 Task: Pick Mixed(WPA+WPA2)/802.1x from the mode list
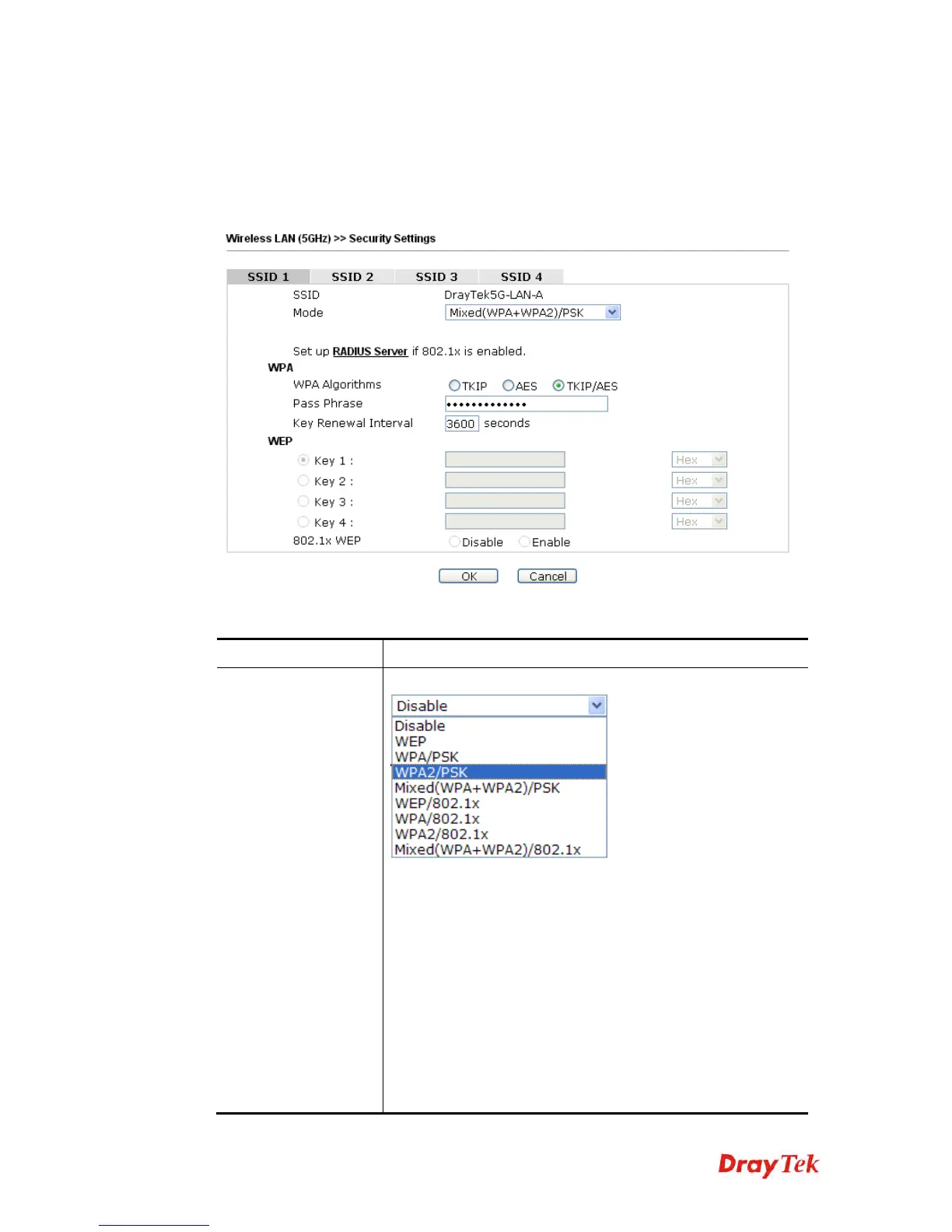[499, 850]
